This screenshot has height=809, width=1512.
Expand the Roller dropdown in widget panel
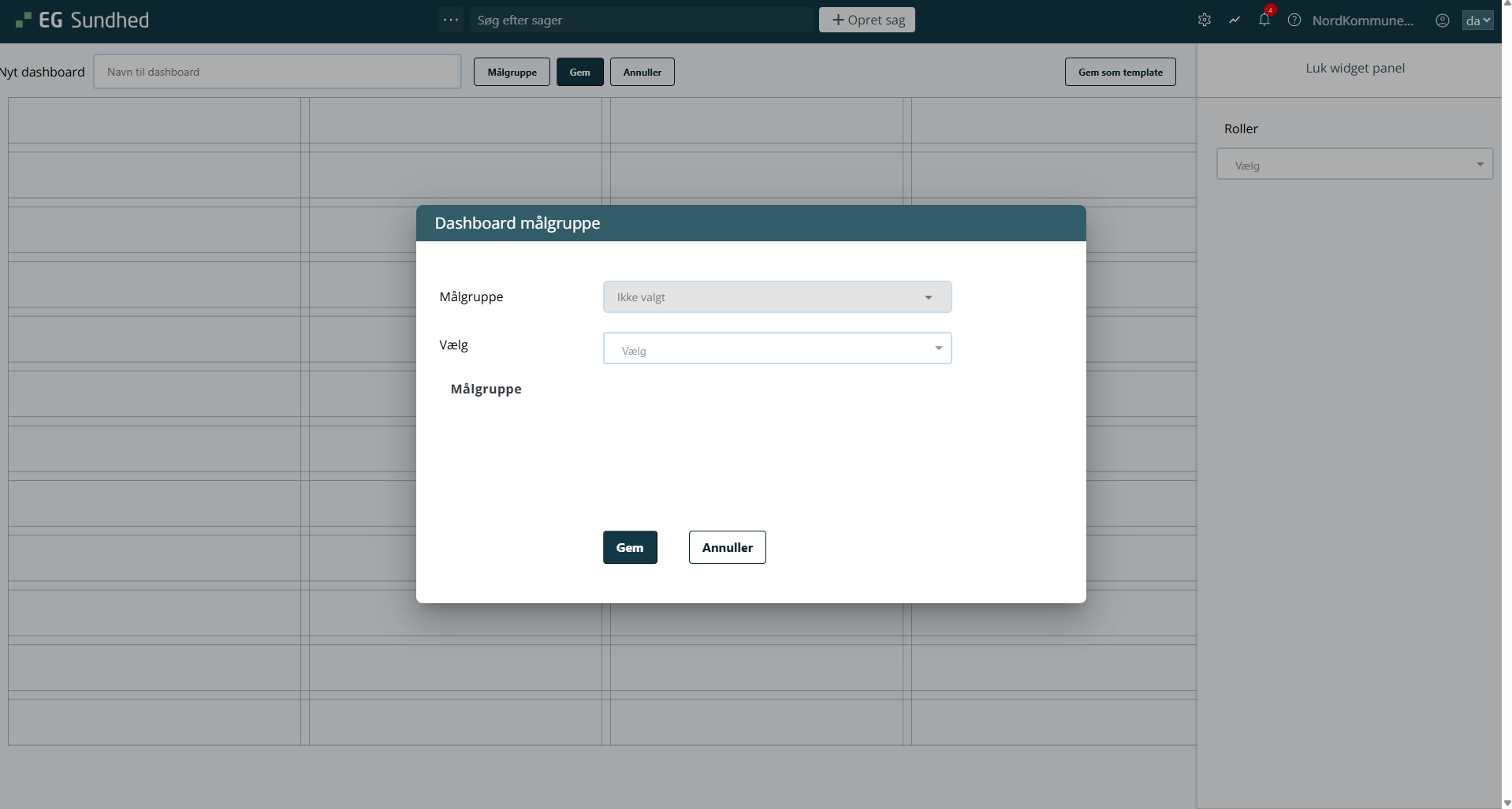point(1354,165)
